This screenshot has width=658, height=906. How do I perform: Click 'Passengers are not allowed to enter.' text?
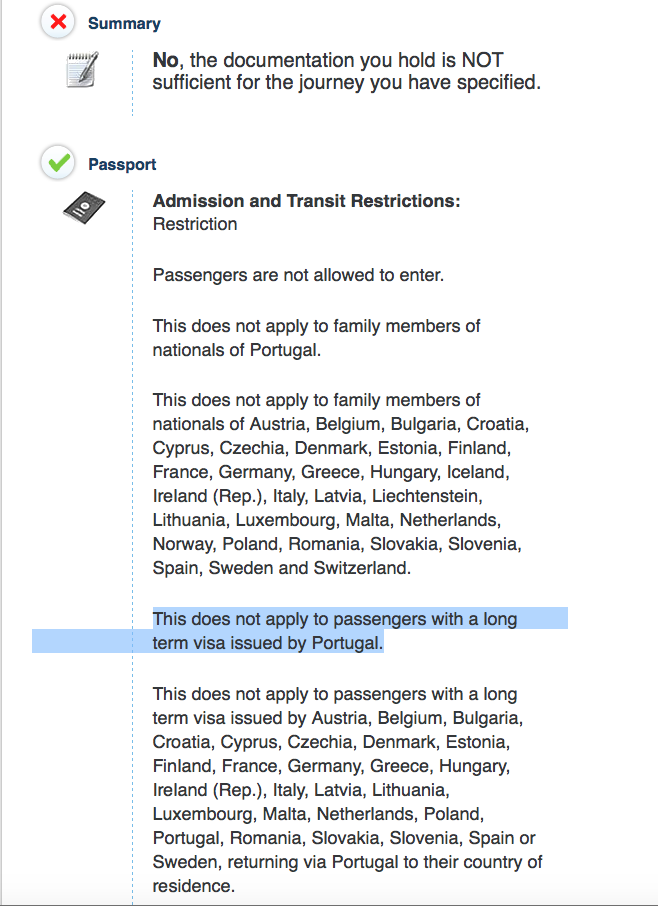(x=298, y=275)
